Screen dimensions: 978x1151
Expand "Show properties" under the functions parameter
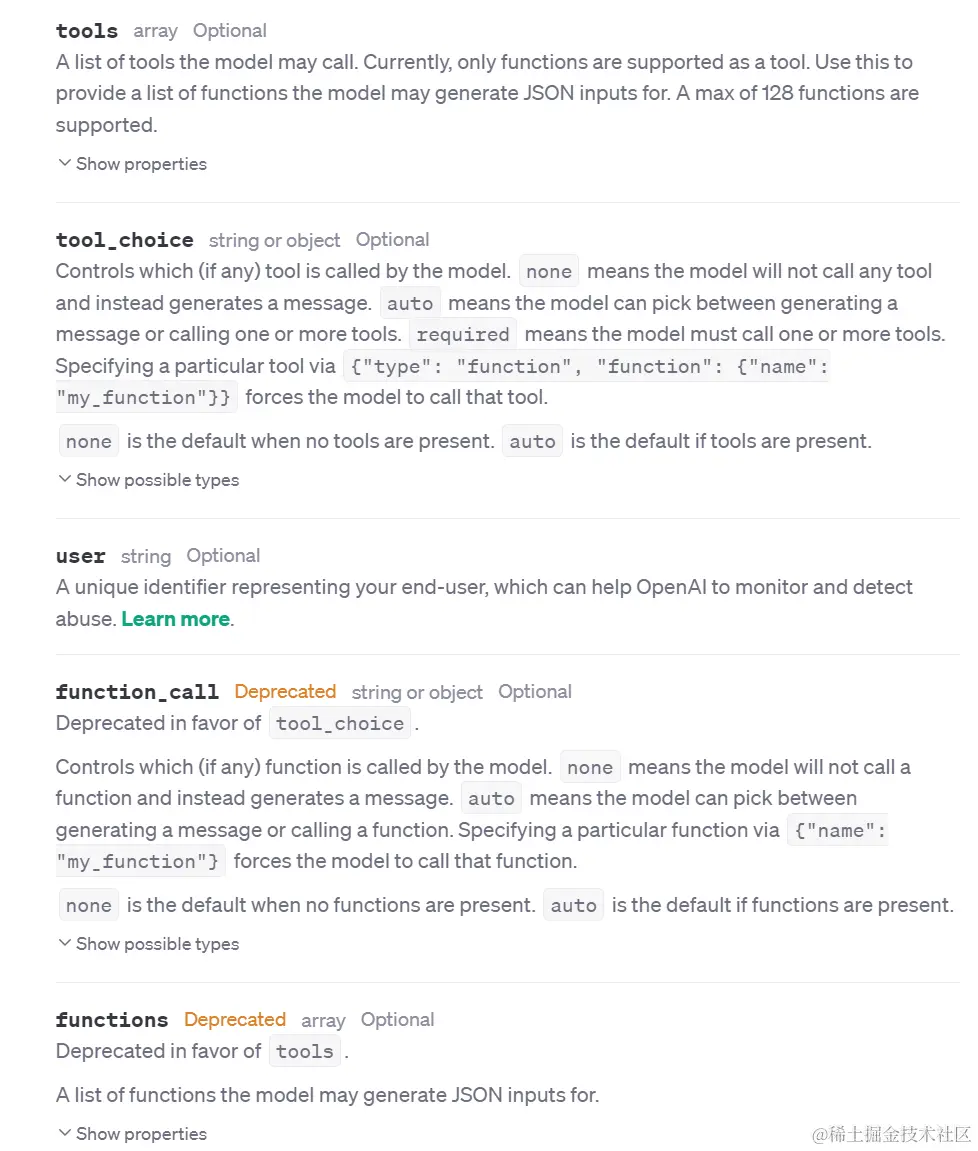pyautogui.click(x=141, y=1134)
